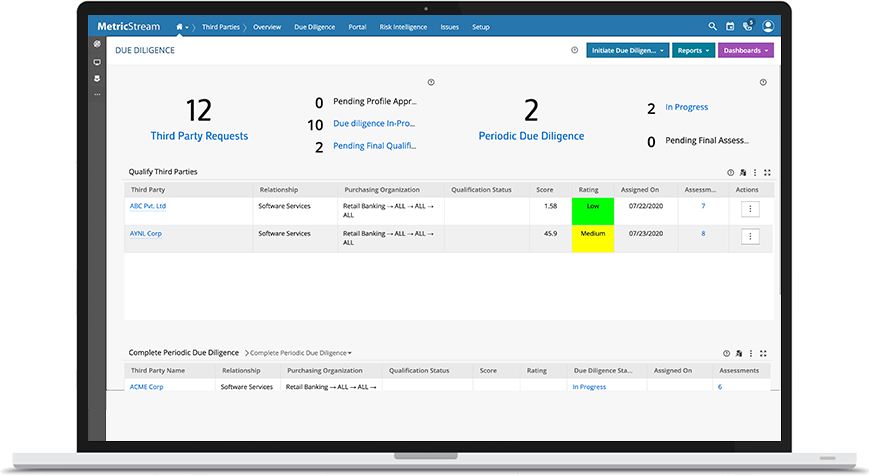The height and width of the screenshot is (475, 870).
Task: Open ABC Pvt. Ltd third party link
Action: (148, 206)
